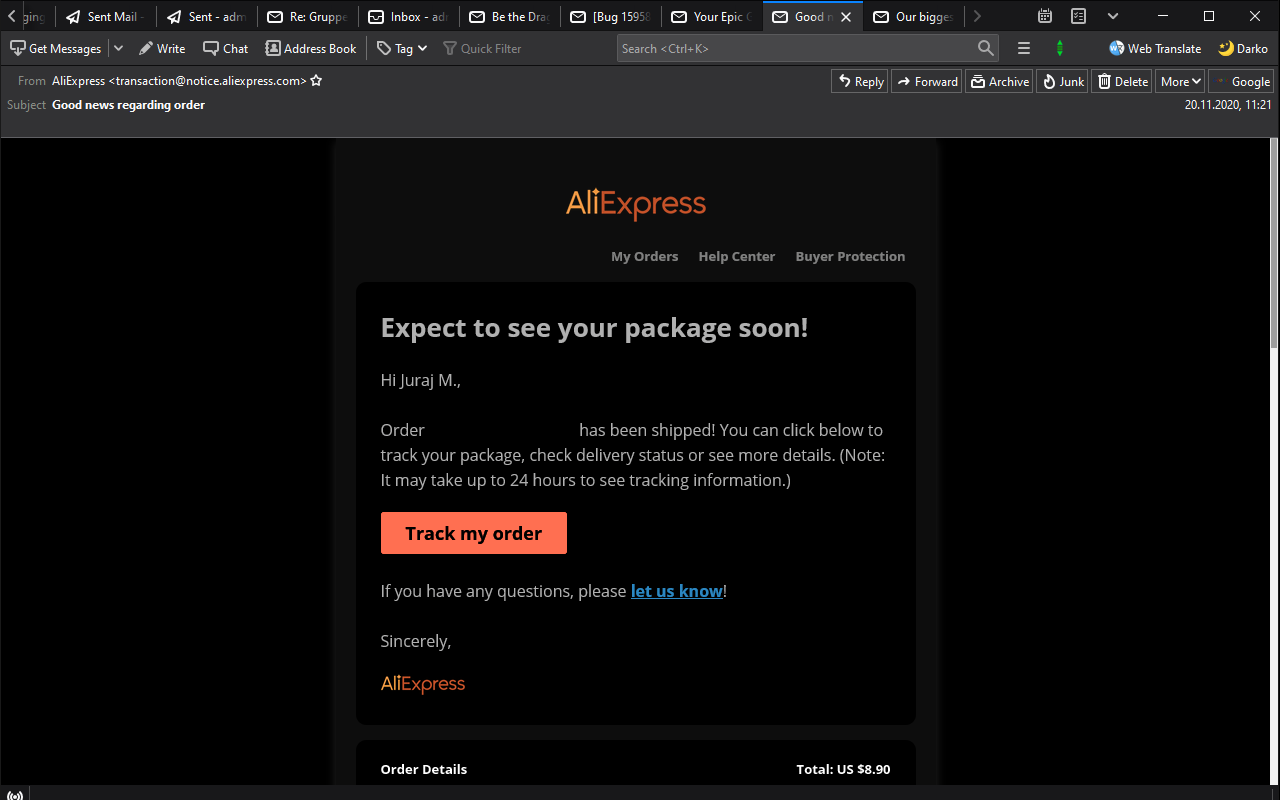
Task: Close the active 'Good n' tab
Action: [846, 17]
